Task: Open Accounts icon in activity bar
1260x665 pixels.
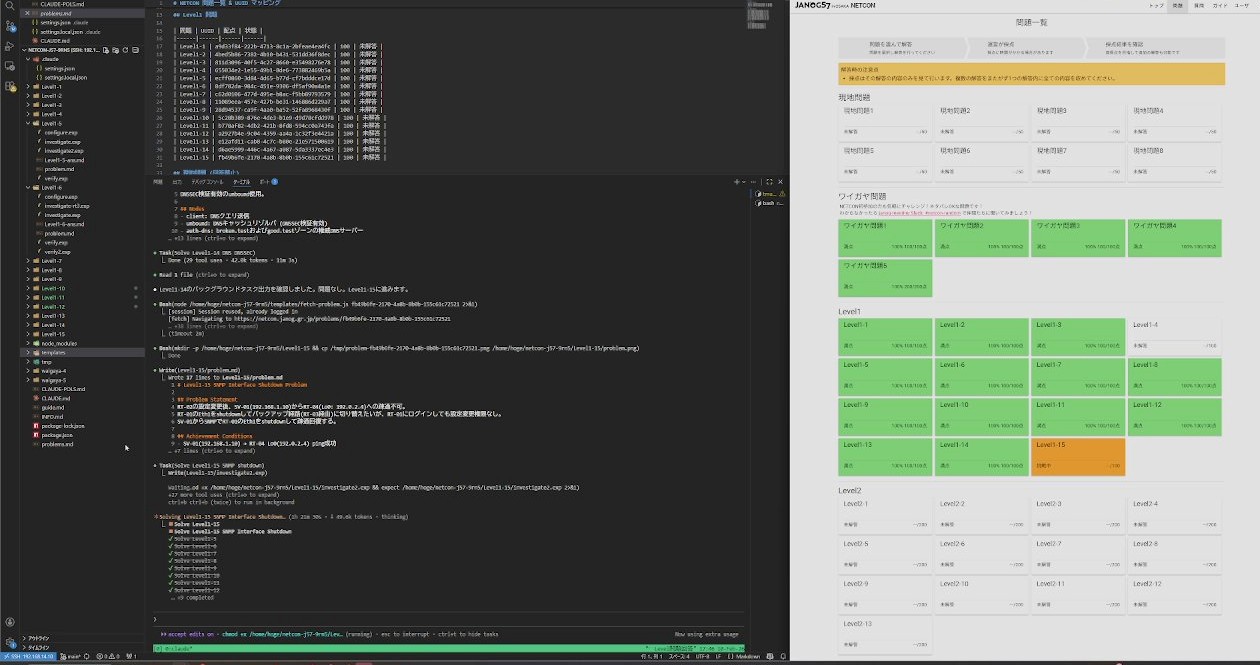Action: coord(10,622)
